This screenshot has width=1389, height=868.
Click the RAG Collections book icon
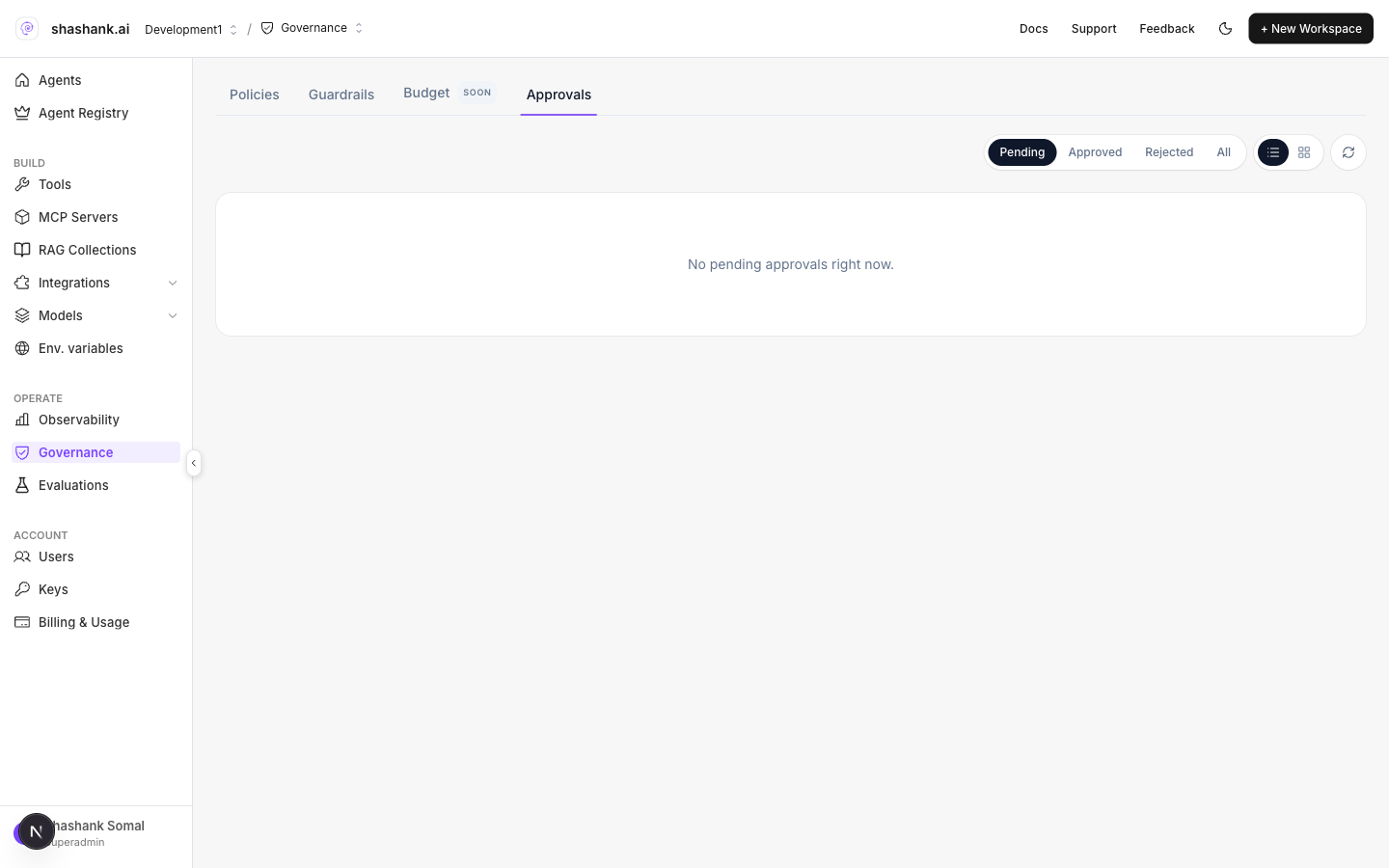22,250
